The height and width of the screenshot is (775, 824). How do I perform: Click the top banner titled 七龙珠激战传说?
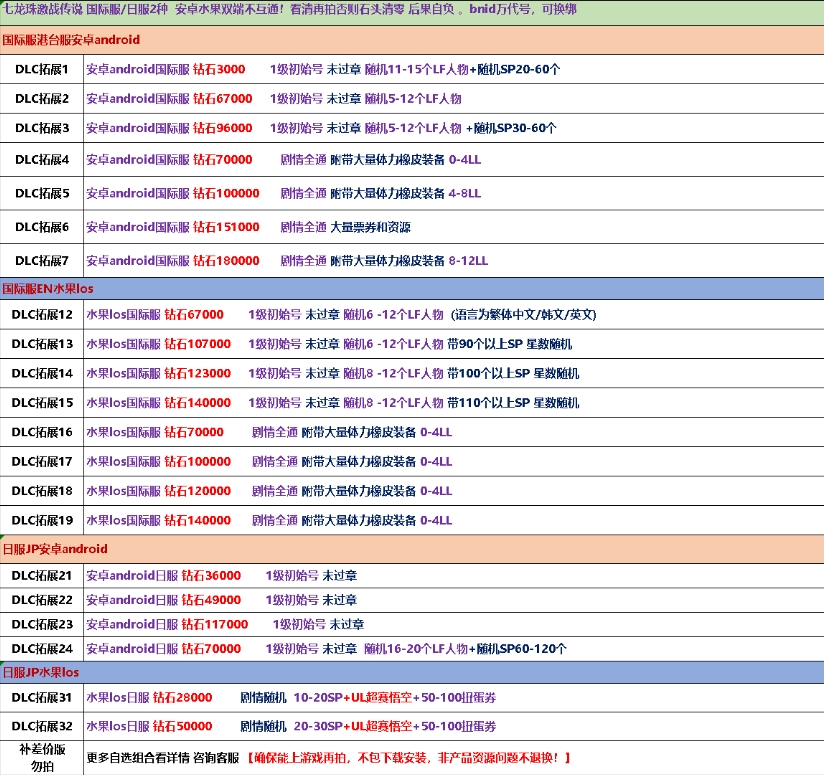(x=411, y=11)
